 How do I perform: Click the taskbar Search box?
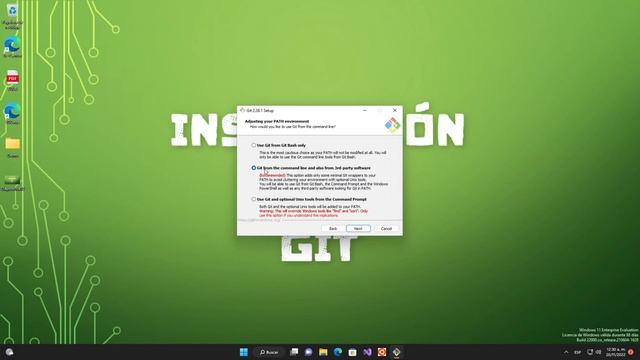[269, 352]
